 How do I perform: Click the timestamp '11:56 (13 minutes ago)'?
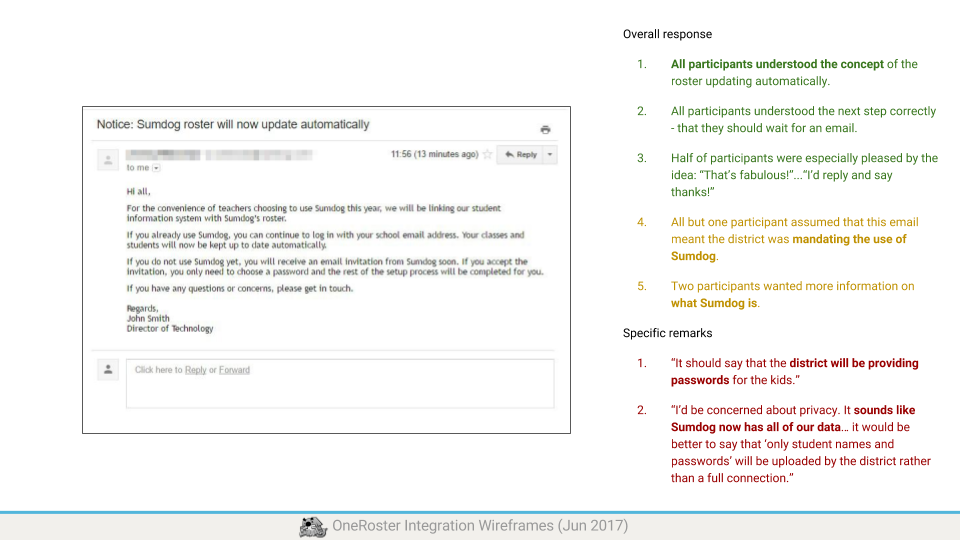coord(435,154)
